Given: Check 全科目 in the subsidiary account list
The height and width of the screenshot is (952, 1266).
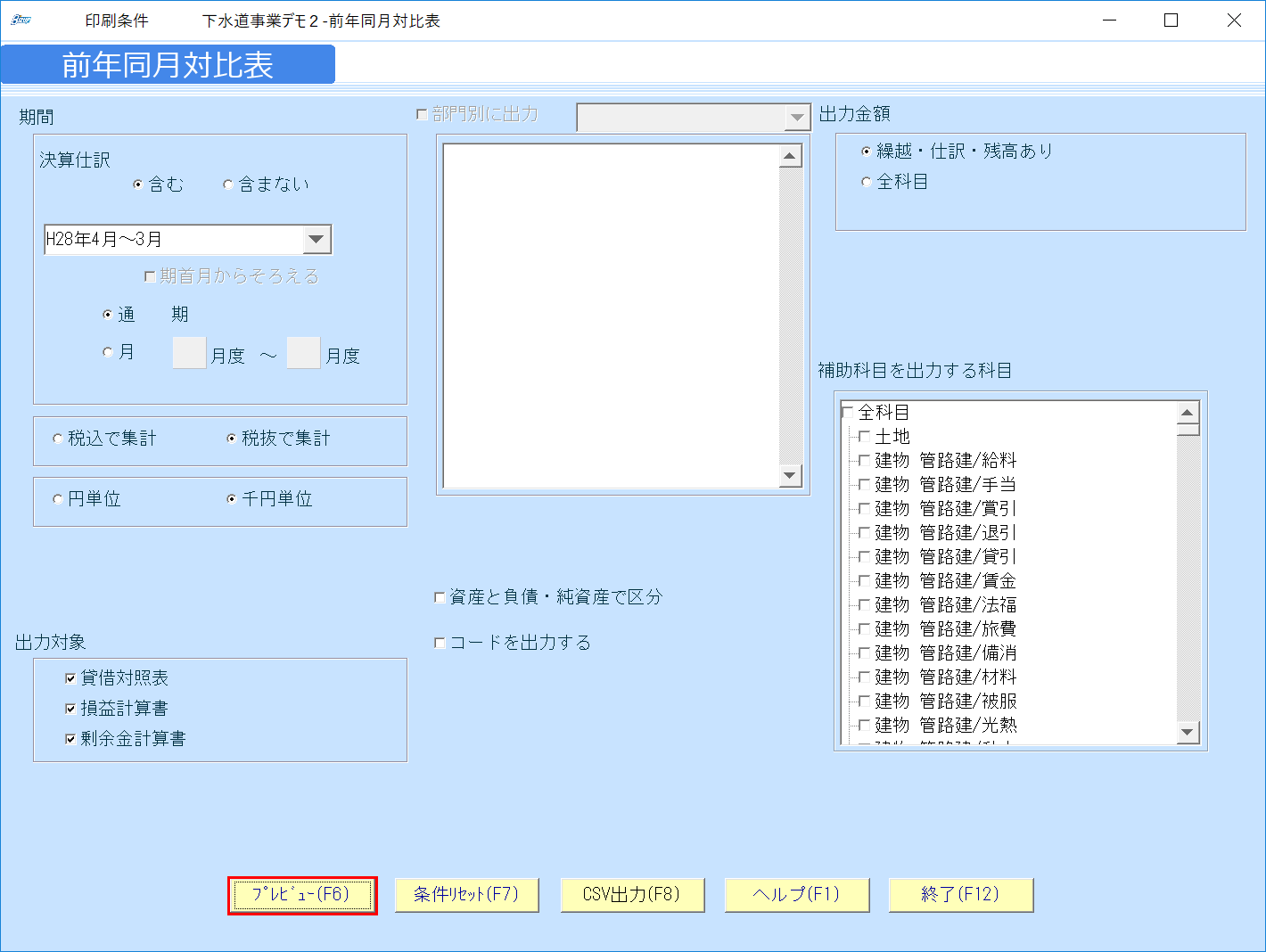Looking at the screenshot, I should (849, 411).
